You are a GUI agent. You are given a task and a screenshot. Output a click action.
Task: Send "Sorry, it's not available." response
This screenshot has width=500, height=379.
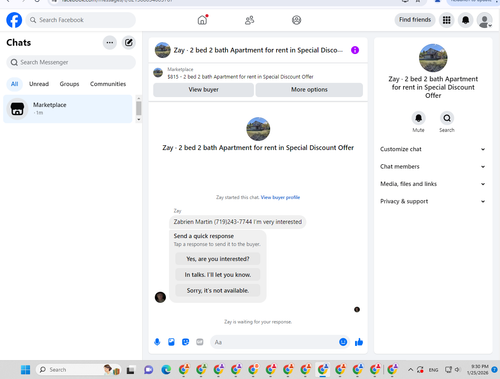218,290
